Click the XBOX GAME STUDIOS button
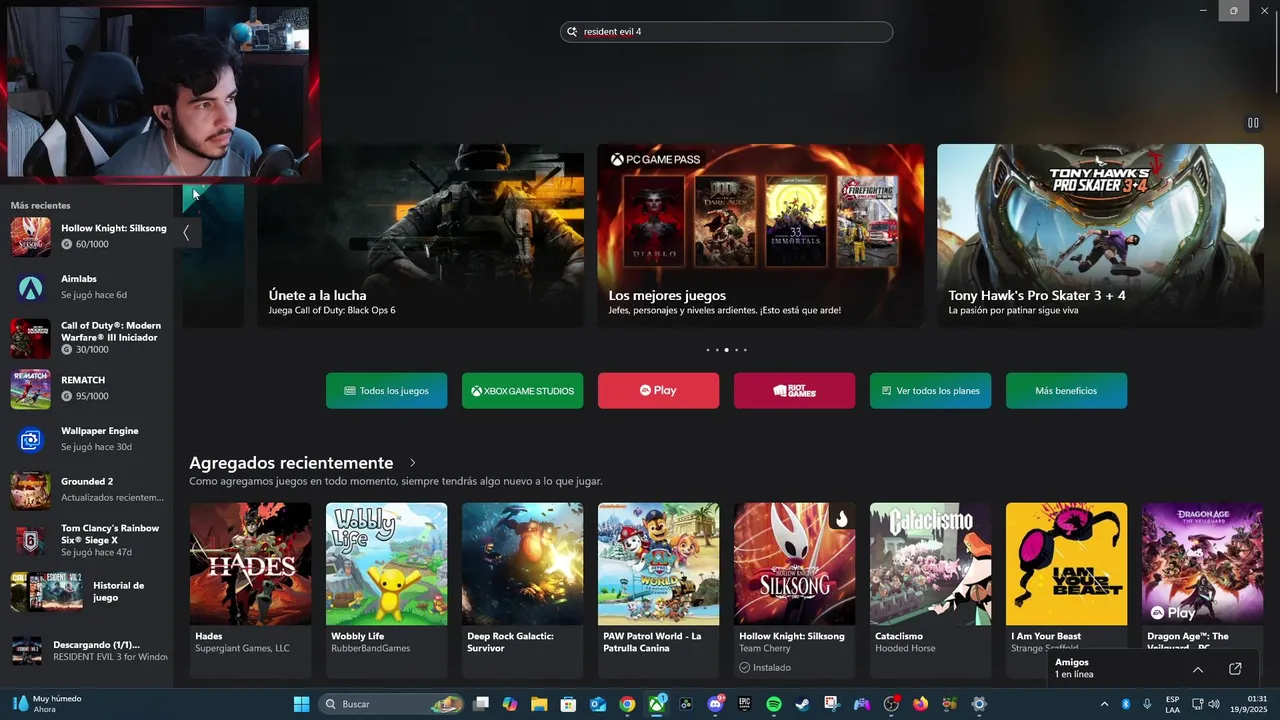Screen dimensions: 1280x720 pyautogui.click(x=522, y=391)
